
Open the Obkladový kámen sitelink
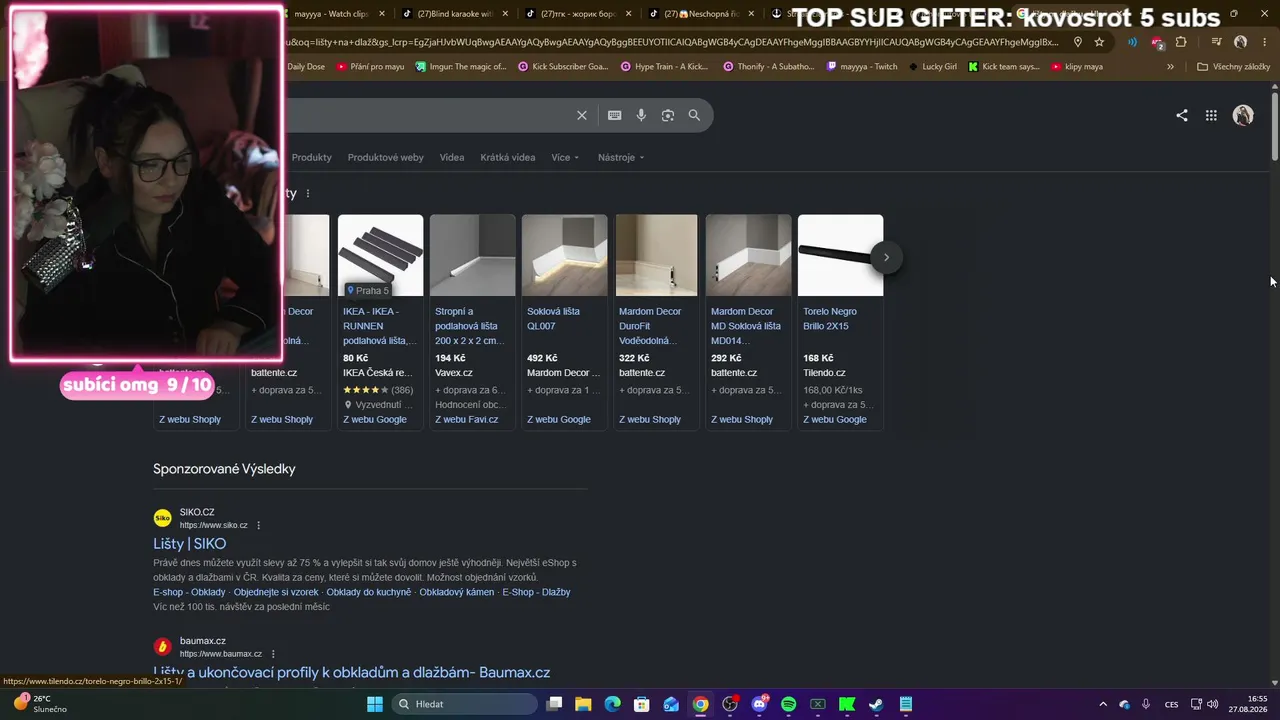[457, 592]
